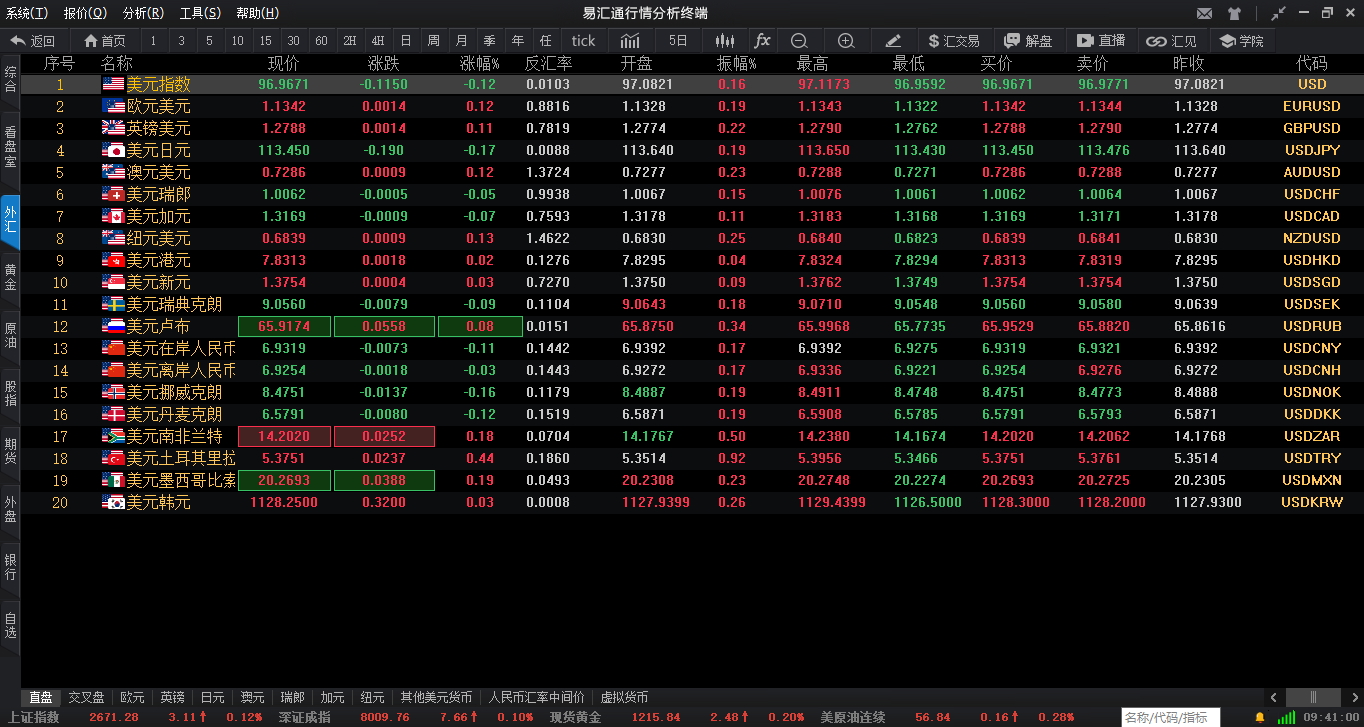
Task: Open 解盘 market commentary
Action: [x=1028, y=41]
